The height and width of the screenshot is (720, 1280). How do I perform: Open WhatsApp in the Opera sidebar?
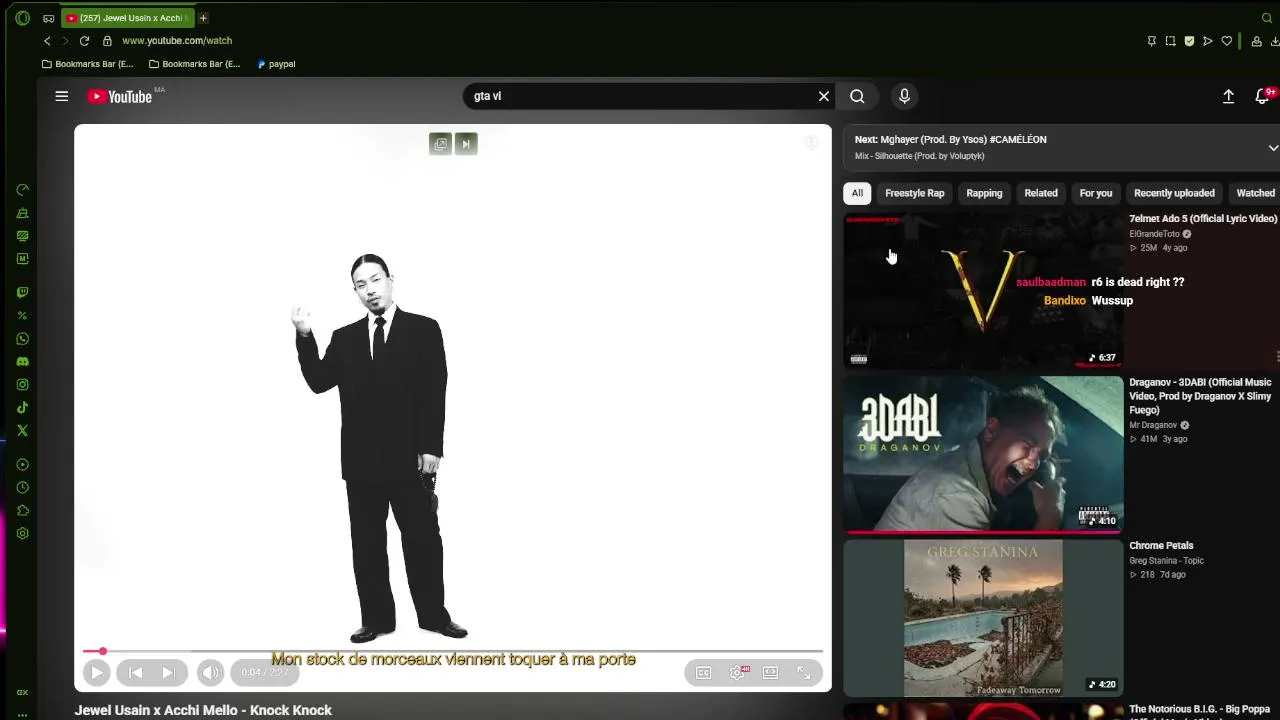tap(22, 339)
